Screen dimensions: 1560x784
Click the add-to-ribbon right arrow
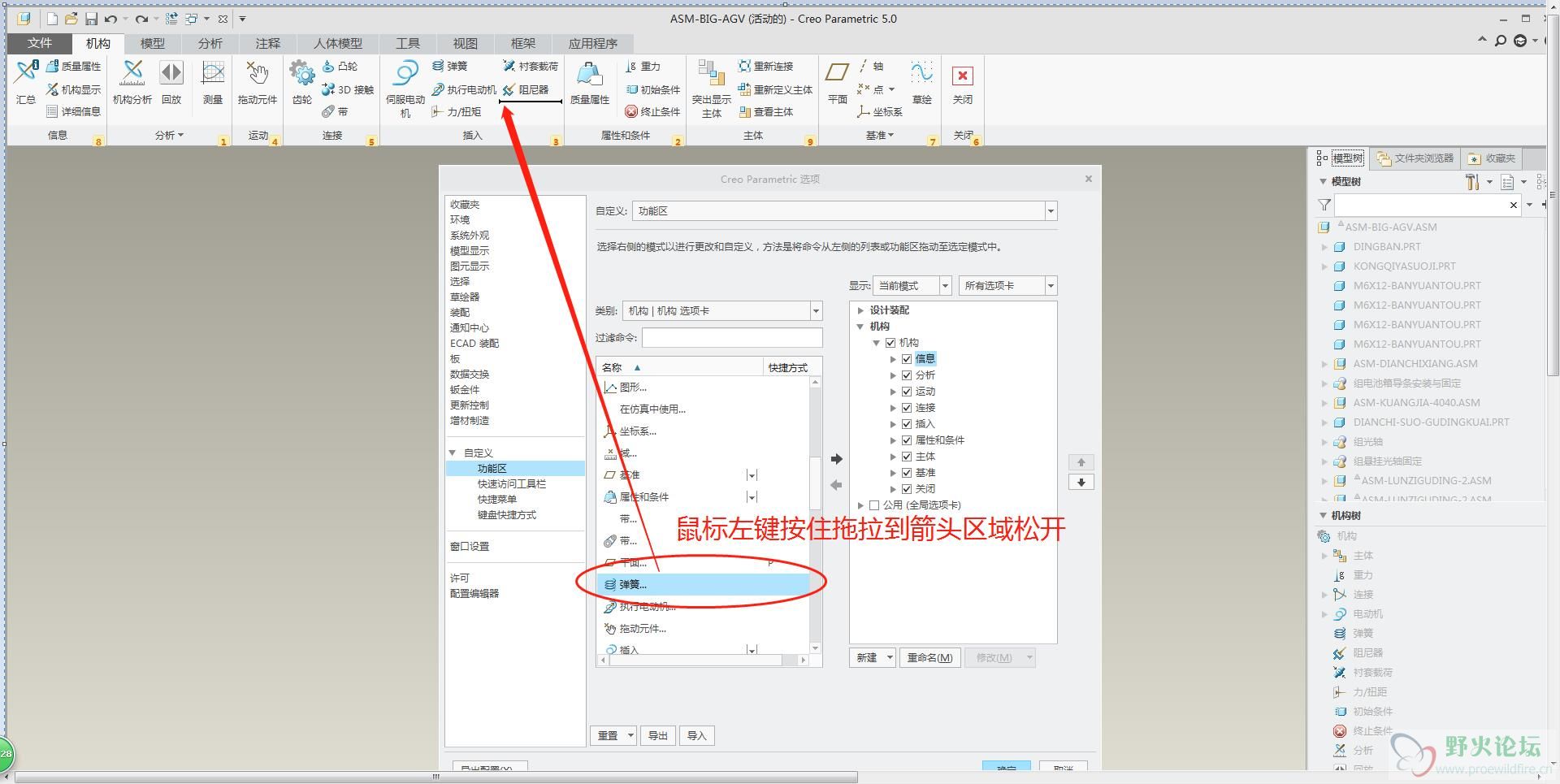click(x=837, y=459)
